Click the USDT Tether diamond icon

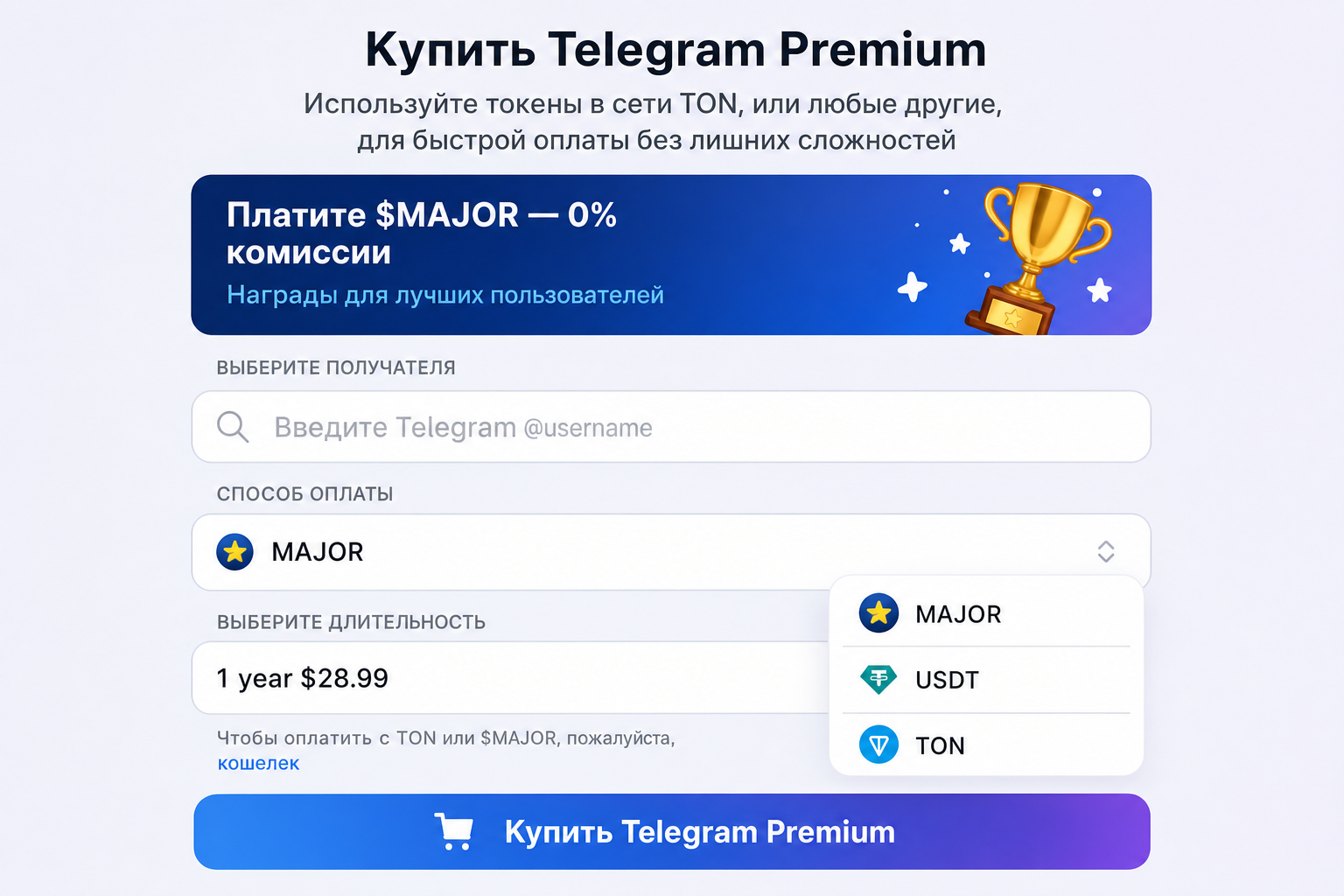[x=878, y=679]
